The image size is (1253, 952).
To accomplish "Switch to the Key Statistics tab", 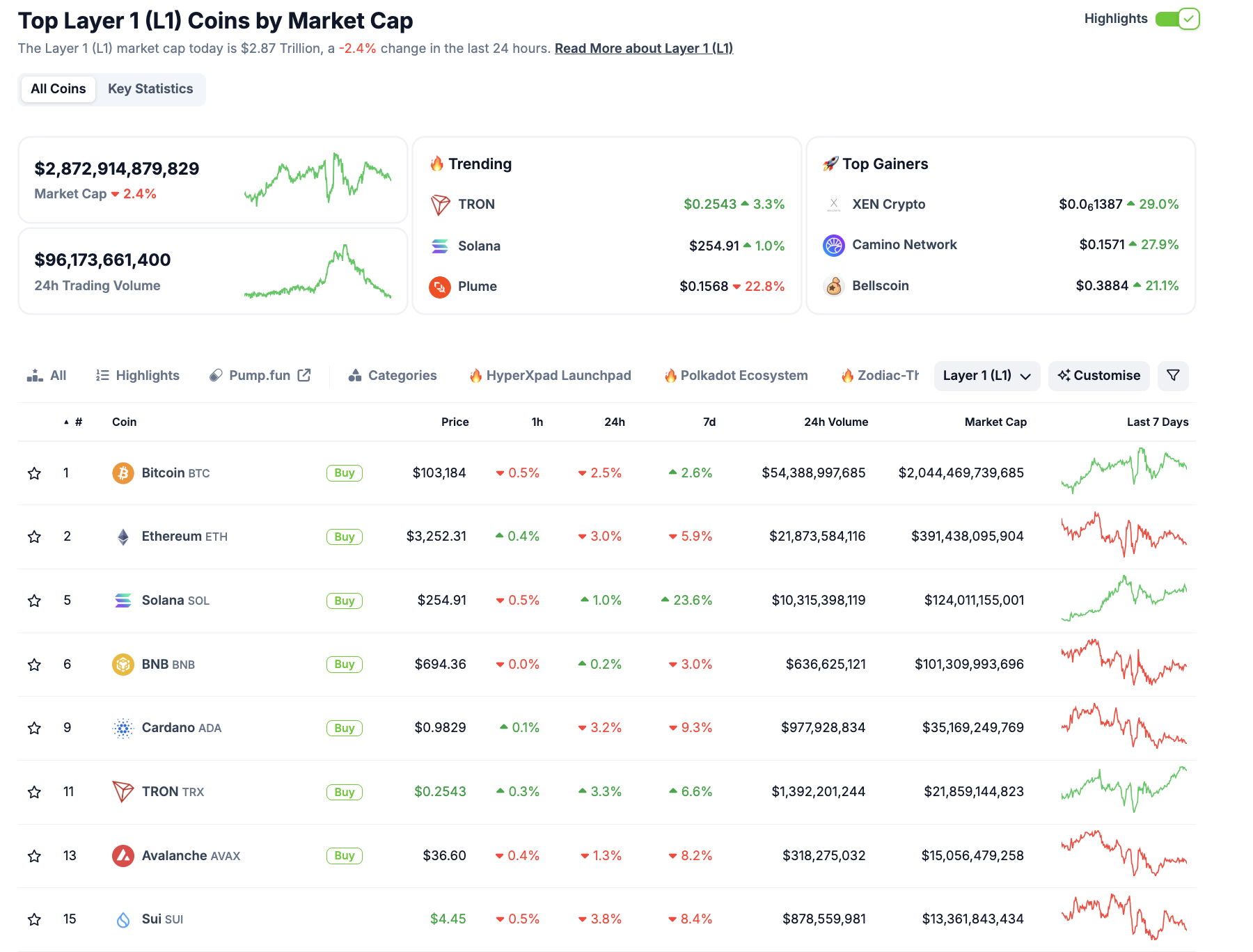I will pyautogui.click(x=150, y=89).
